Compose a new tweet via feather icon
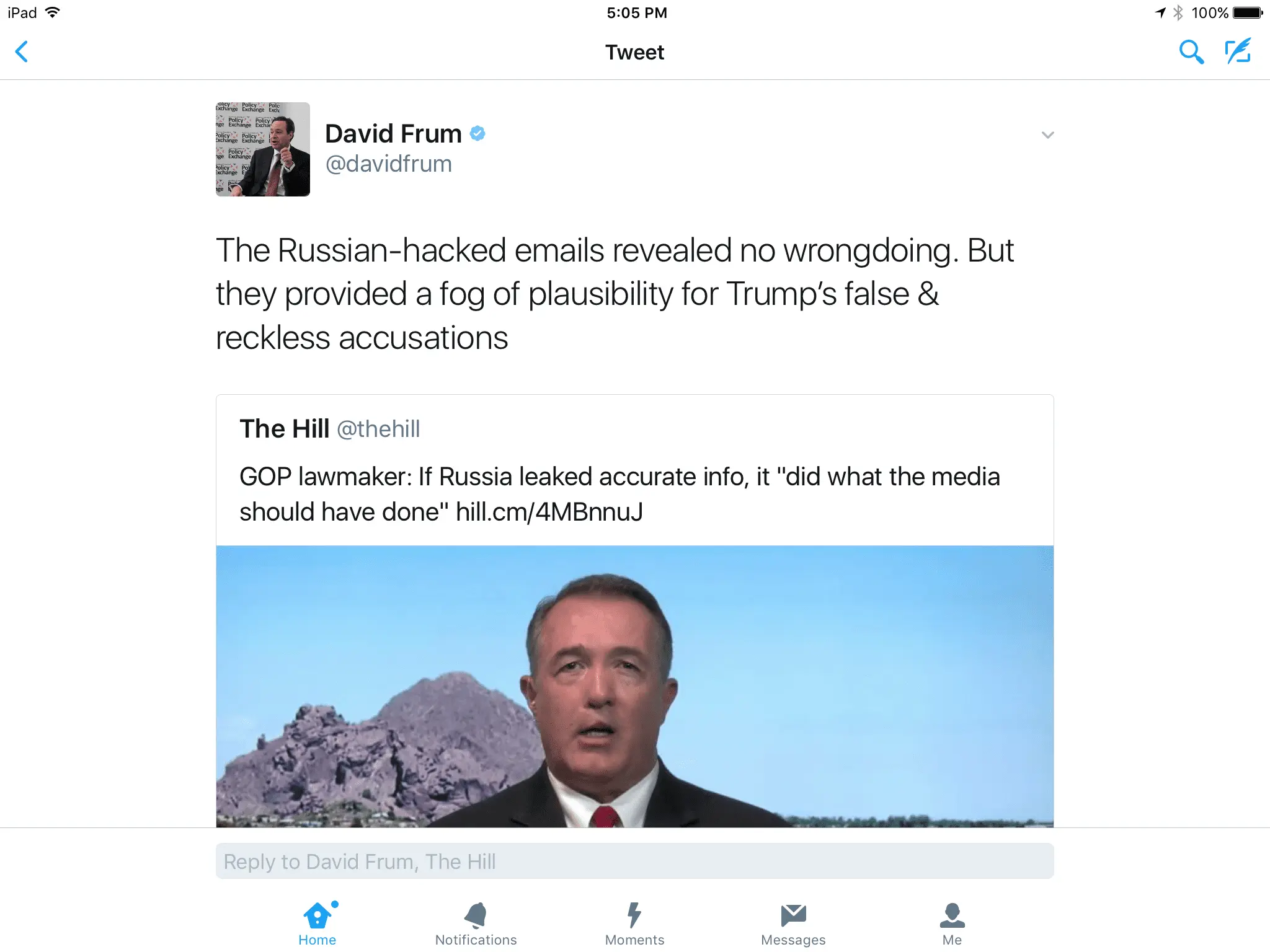1270x952 pixels. [x=1238, y=51]
